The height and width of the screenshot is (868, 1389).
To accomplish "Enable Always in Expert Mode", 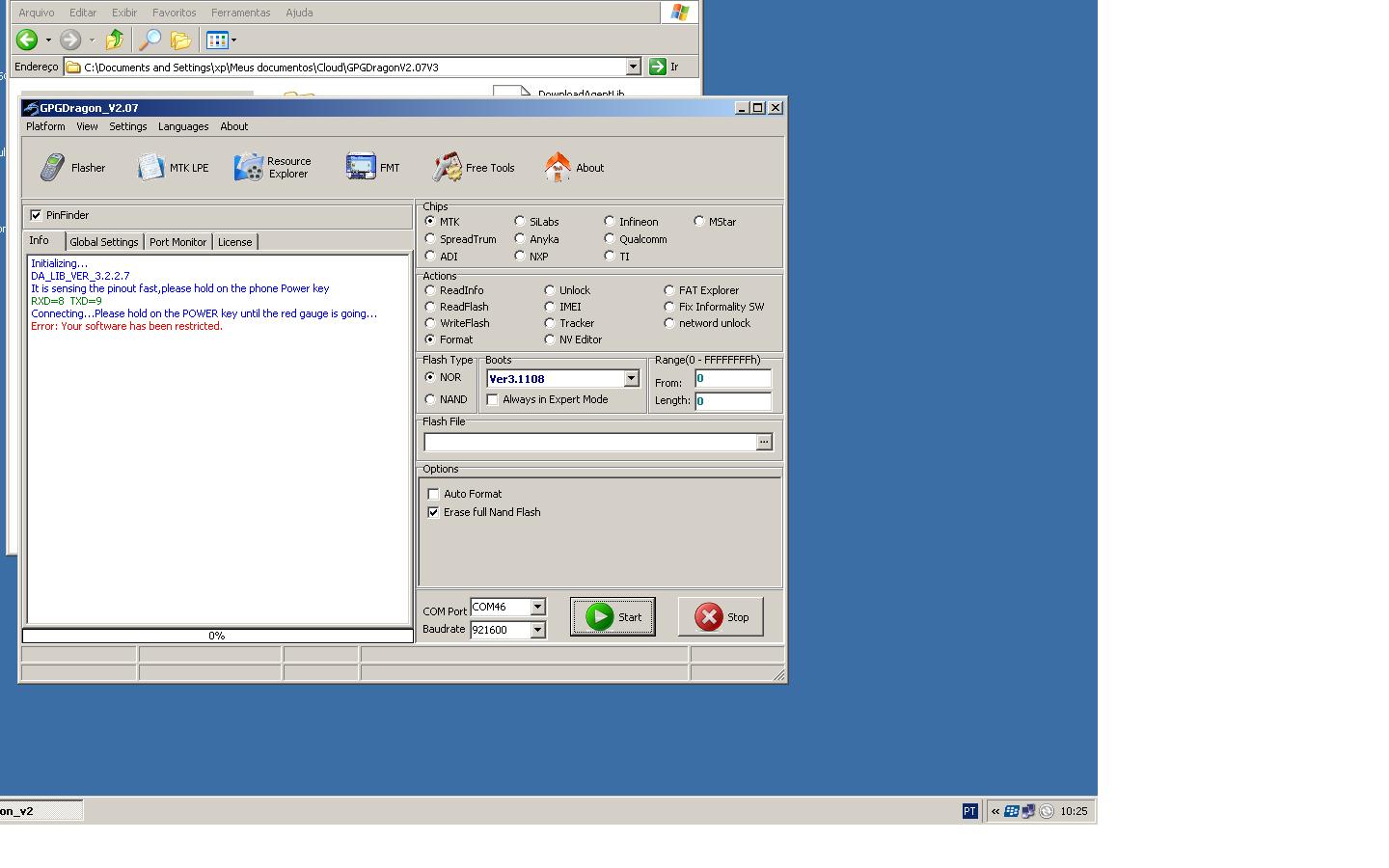I will click(x=493, y=399).
